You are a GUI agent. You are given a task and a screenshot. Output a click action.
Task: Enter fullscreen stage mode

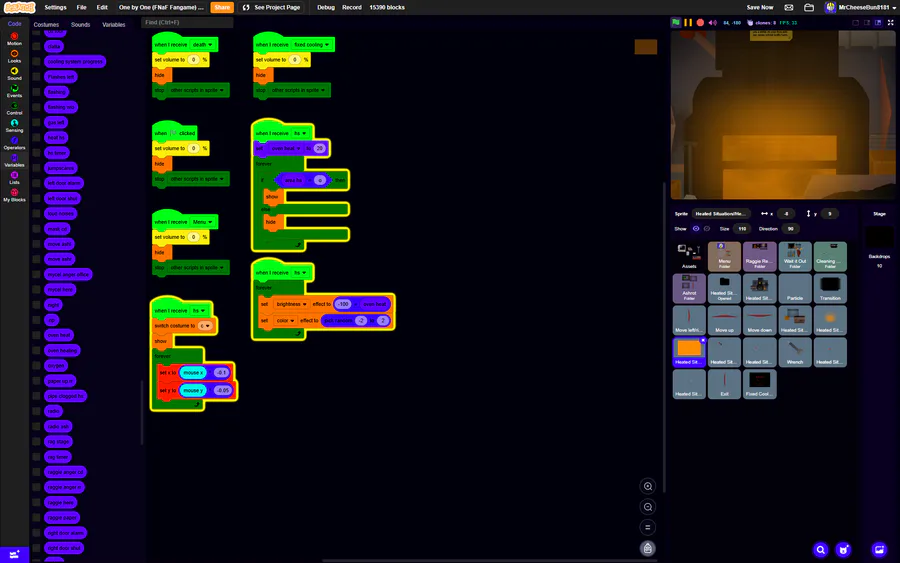pos(890,22)
